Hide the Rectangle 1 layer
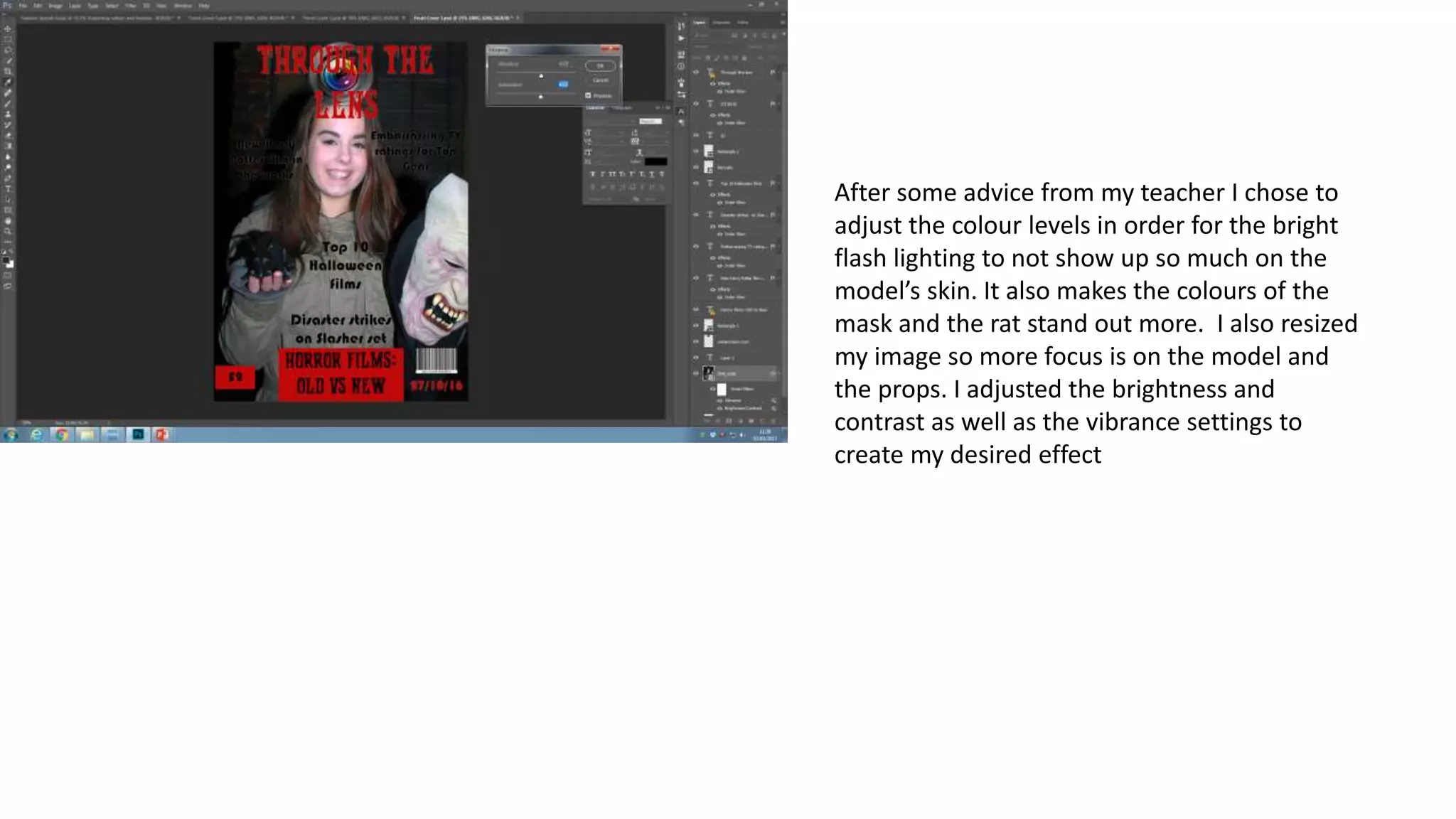Screen dimensions: 1456x819 (x=696, y=325)
